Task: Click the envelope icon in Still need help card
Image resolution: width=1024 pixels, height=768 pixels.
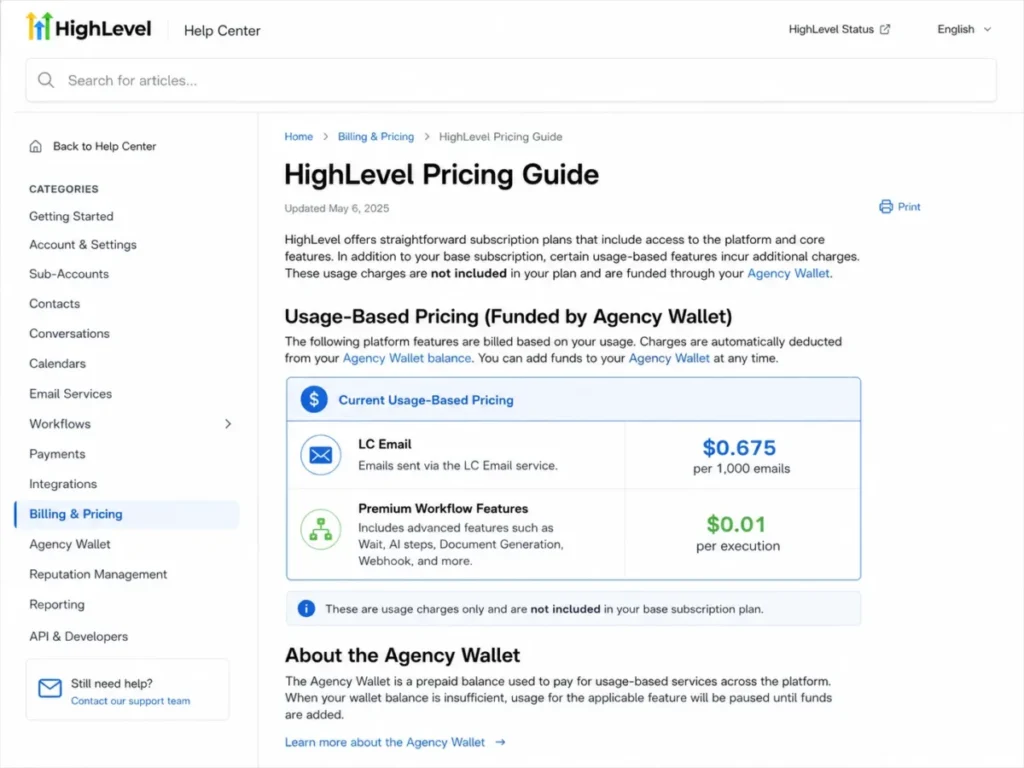Action: click(x=50, y=688)
